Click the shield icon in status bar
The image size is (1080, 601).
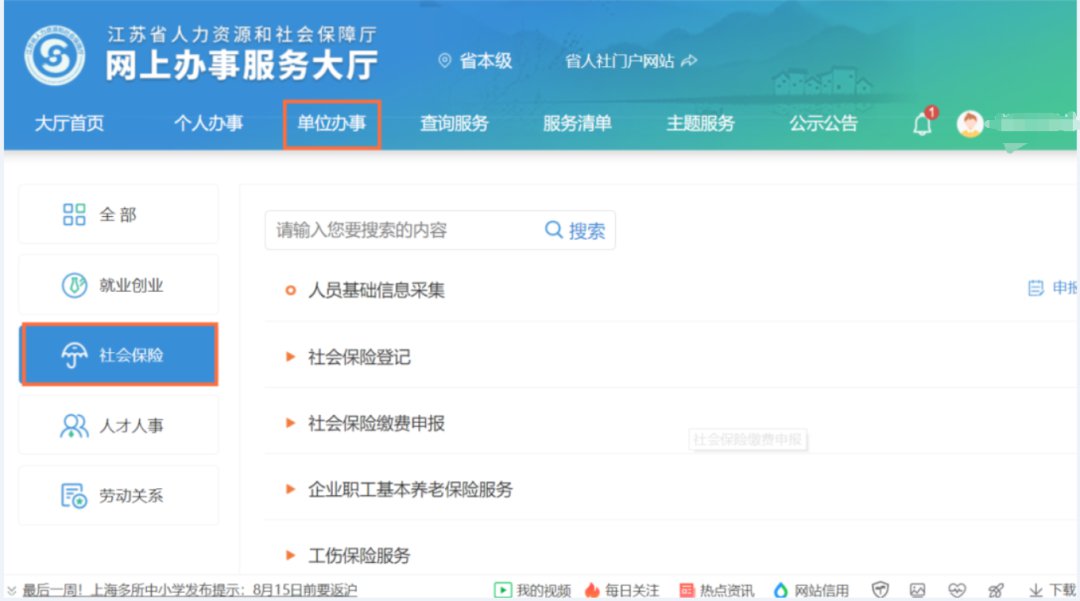pyautogui.click(x=880, y=590)
